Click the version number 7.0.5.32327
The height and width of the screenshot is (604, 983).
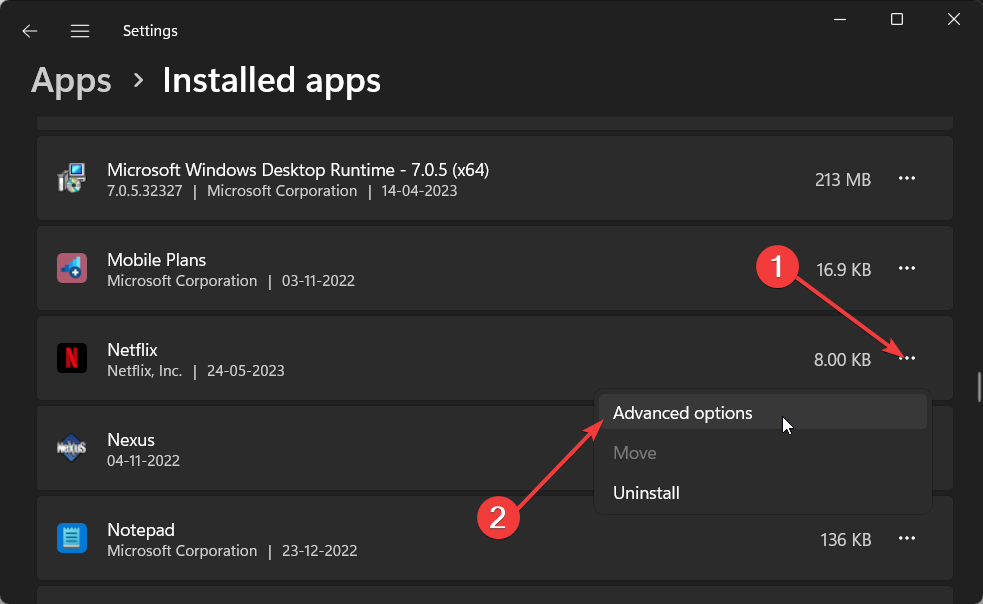coord(144,191)
